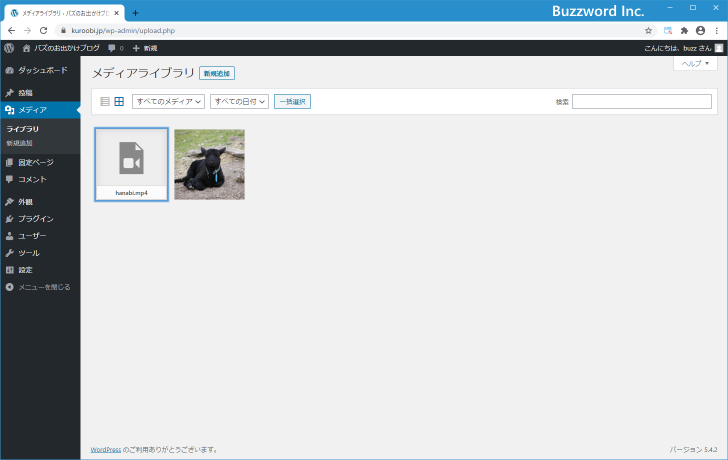Open the WordPress link in footer
The height and width of the screenshot is (460, 728).
(x=105, y=450)
